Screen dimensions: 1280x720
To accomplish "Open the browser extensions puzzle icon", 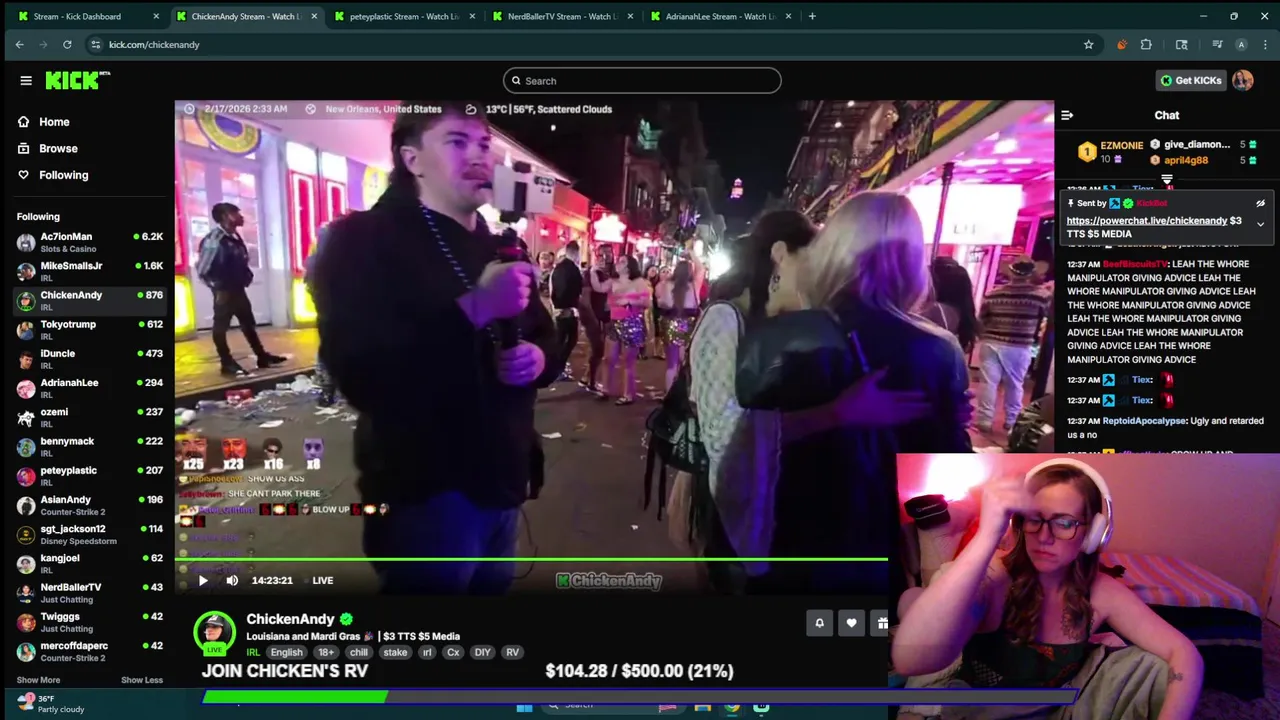I will (1146, 44).
